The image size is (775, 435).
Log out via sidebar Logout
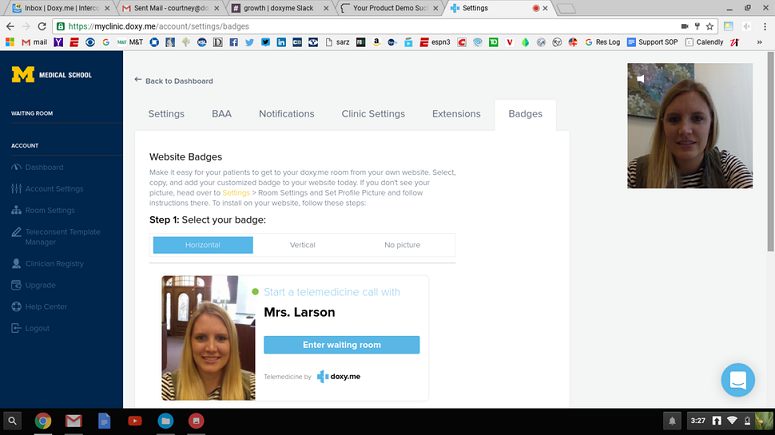(x=31, y=328)
